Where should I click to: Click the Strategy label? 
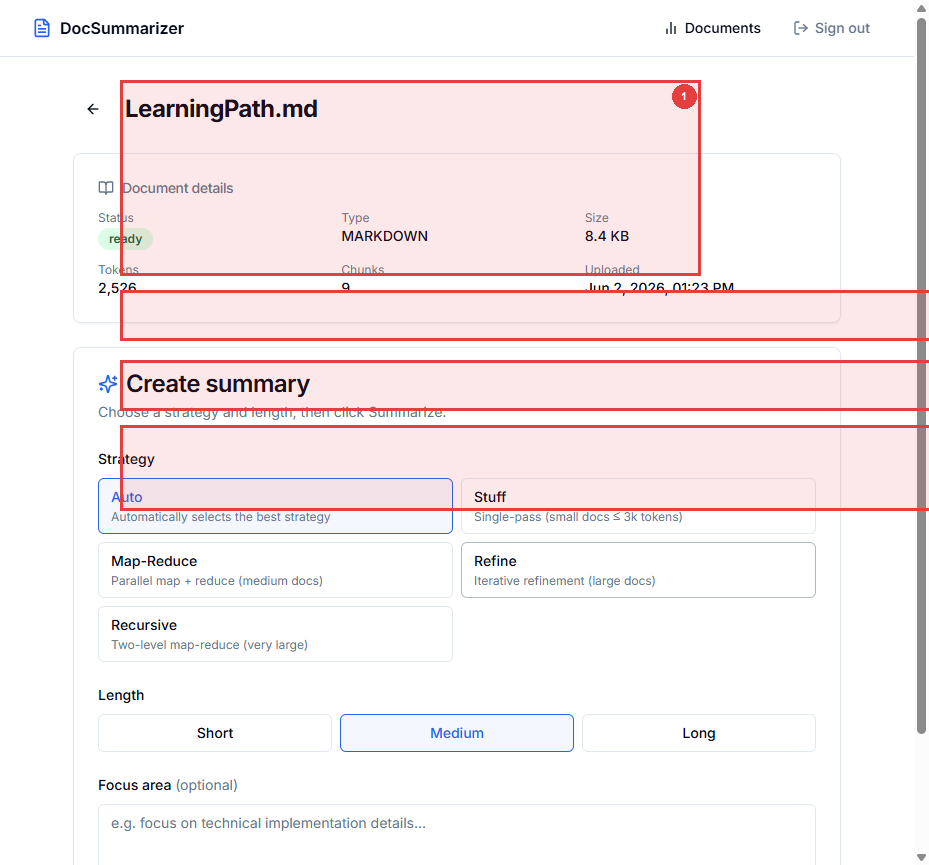126,459
